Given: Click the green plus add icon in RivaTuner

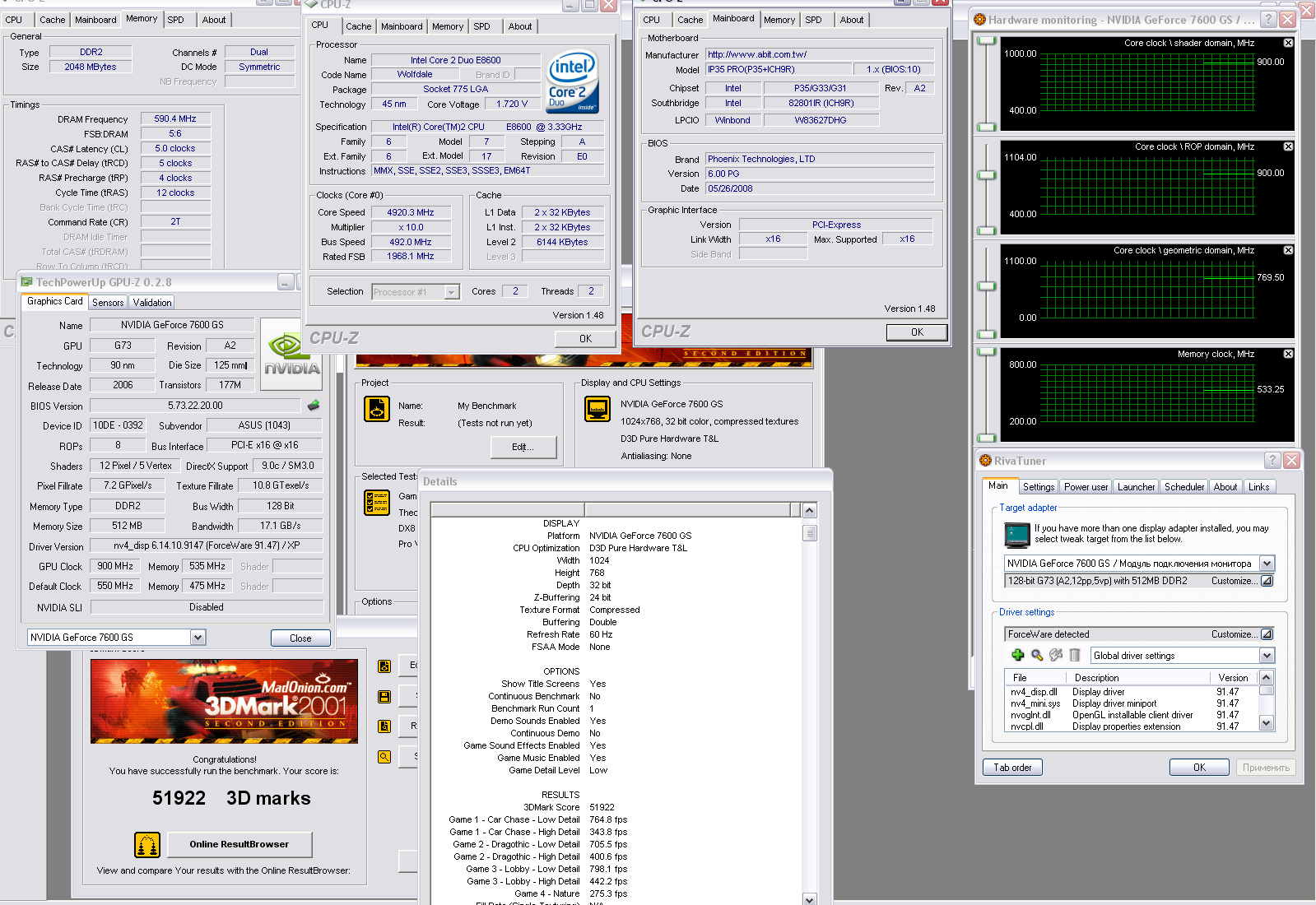Looking at the screenshot, I should (x=1018, y=655).
